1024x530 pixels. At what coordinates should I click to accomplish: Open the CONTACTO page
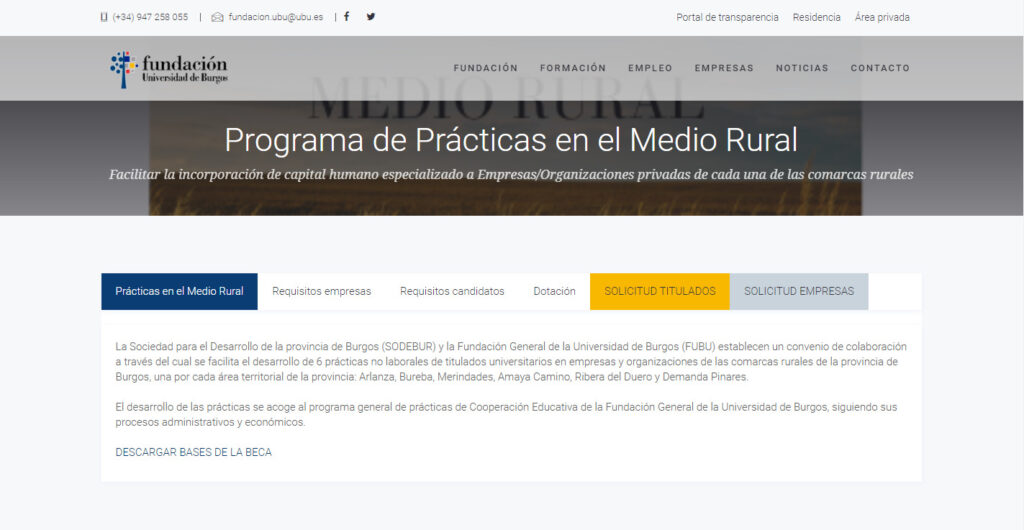pos(880,68)
